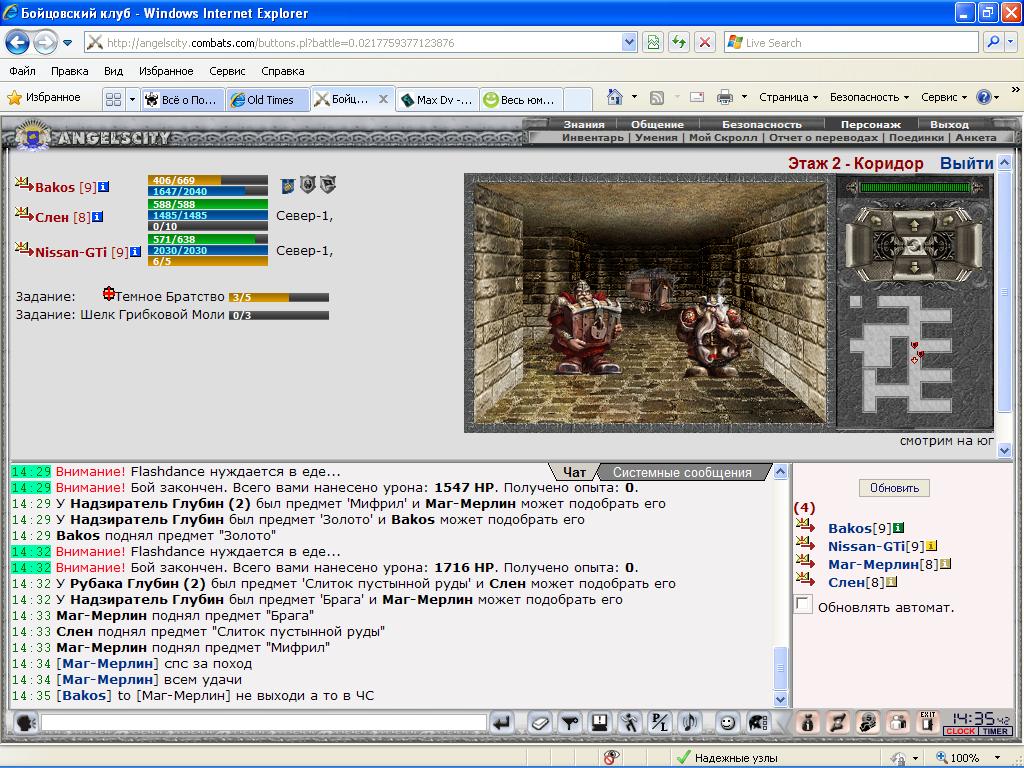Click the helmet head icon in chat toolbar
Image resolution: width=1024 pixels, height=768 pixels.
pos(758,723)
